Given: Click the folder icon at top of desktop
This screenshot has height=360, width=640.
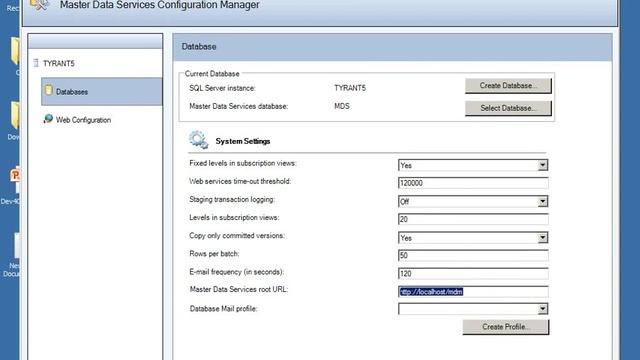Looking at the screenshot, I should pyautogui.click(x=15, y=51).
